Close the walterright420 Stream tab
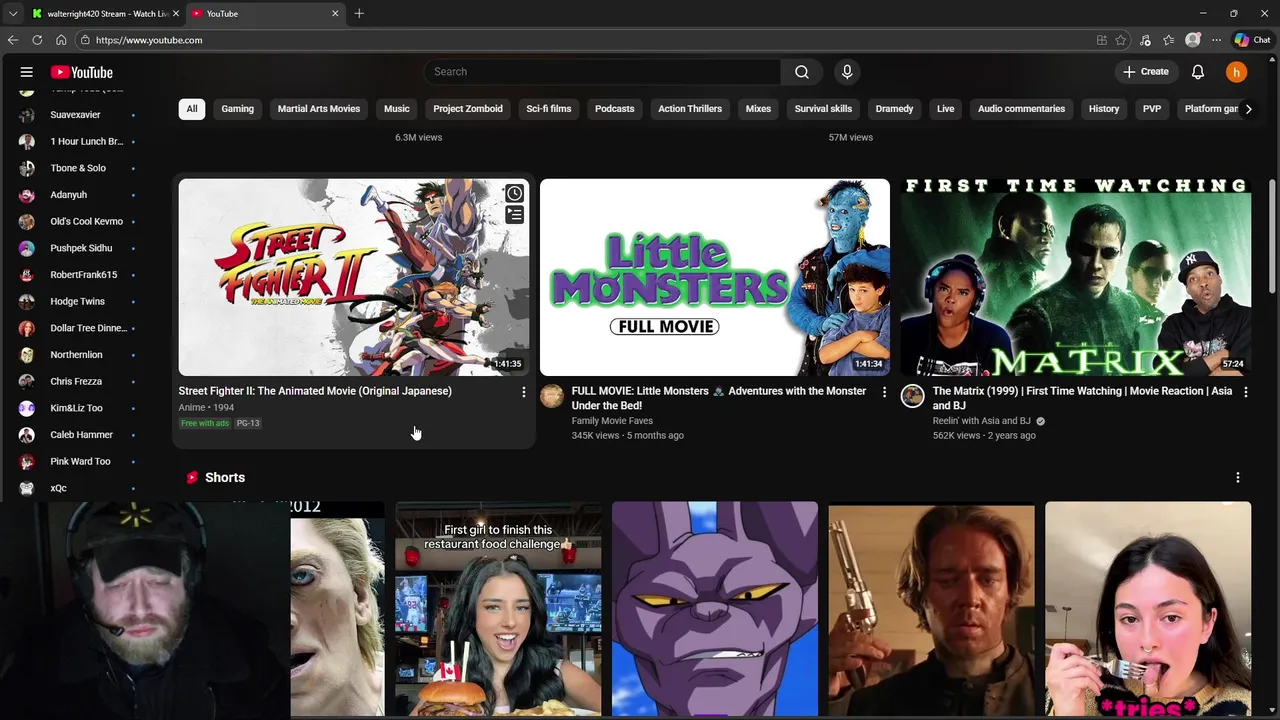This screenshot has width=1280, height=720. point(176,13)
